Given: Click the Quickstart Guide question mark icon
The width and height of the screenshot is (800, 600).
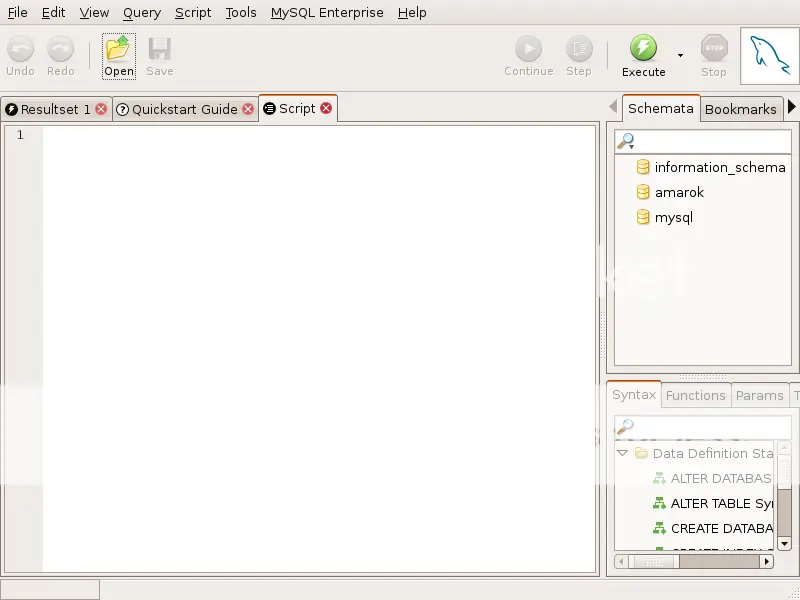Looking at the screenshot, I should [122, 109].
